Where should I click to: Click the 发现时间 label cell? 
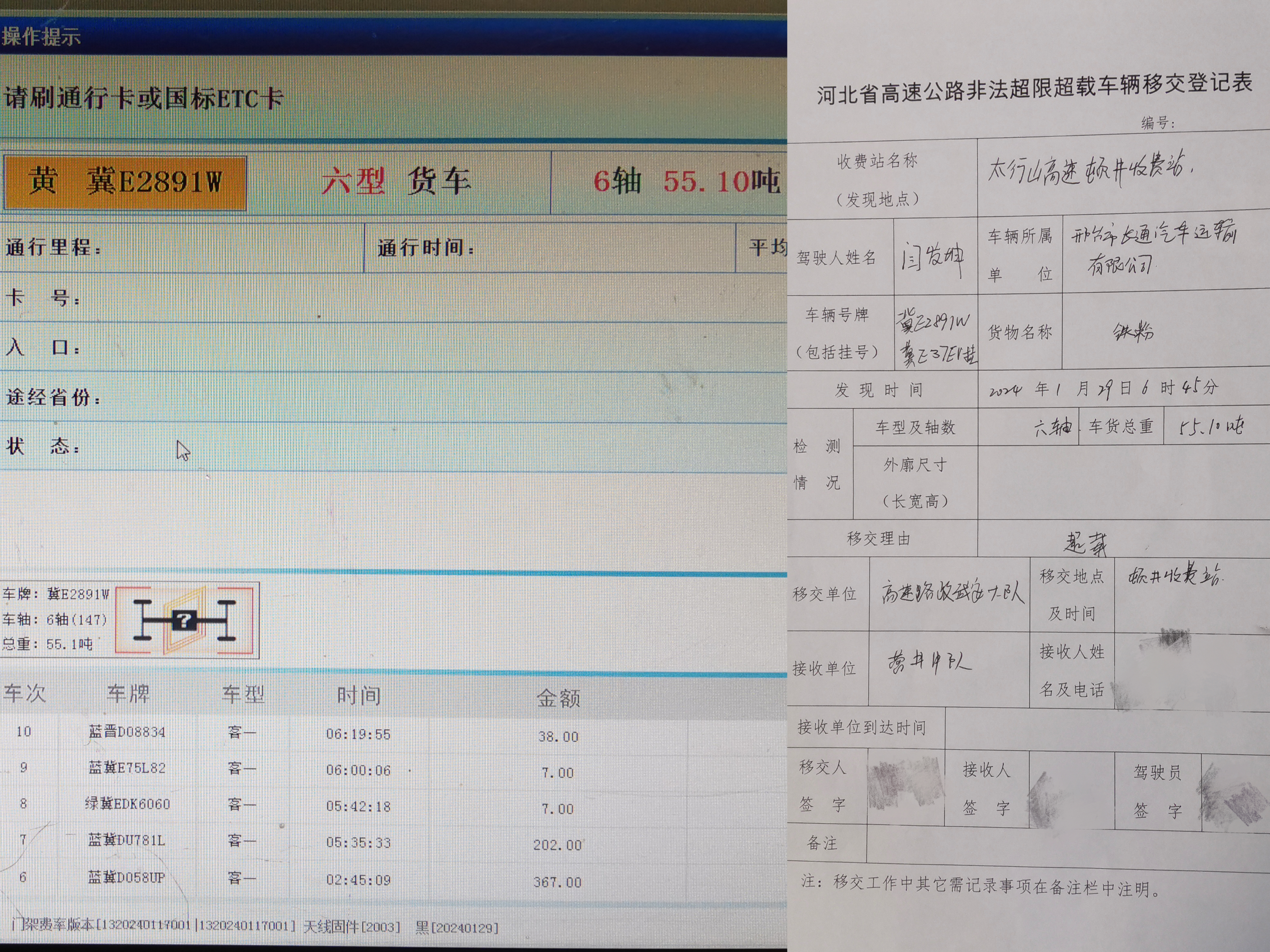pyautogui.click(x=882, y=390)
